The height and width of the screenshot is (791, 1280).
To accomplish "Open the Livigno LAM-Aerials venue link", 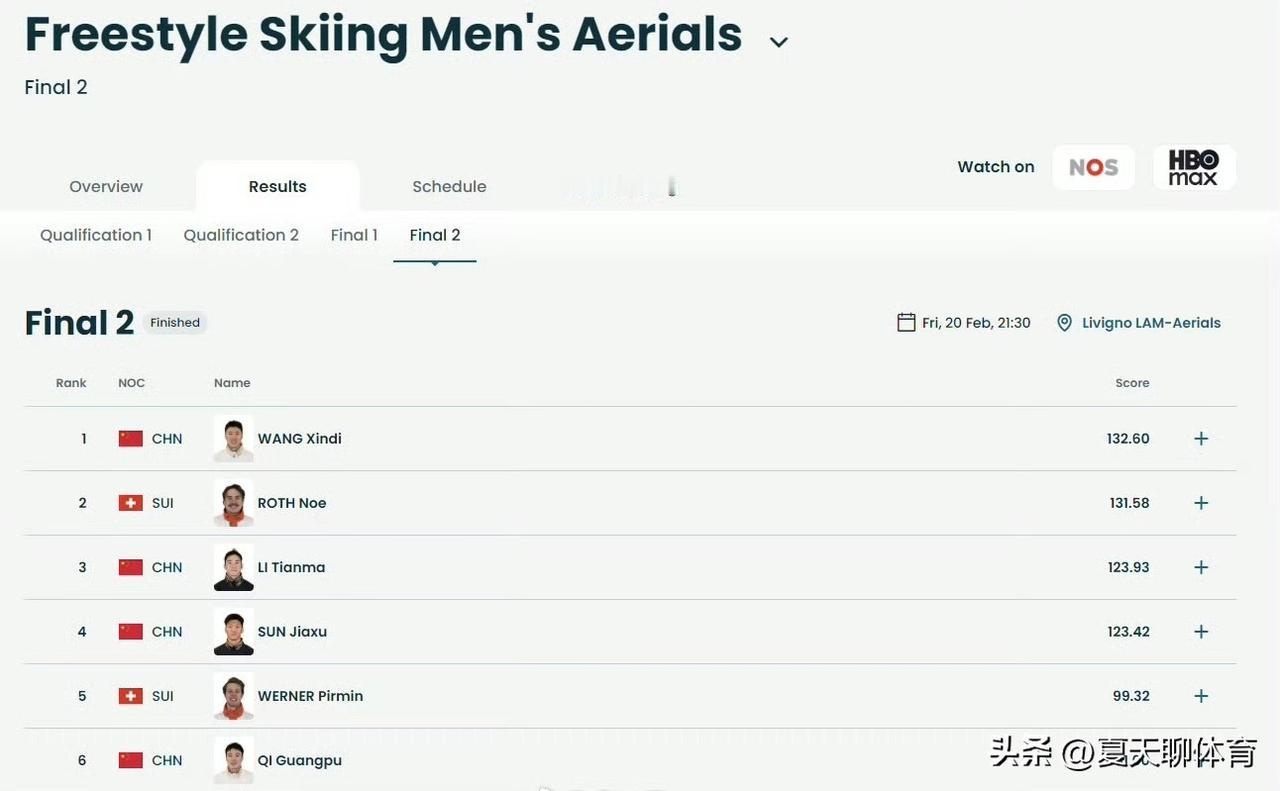I will tap(1151, 323).
